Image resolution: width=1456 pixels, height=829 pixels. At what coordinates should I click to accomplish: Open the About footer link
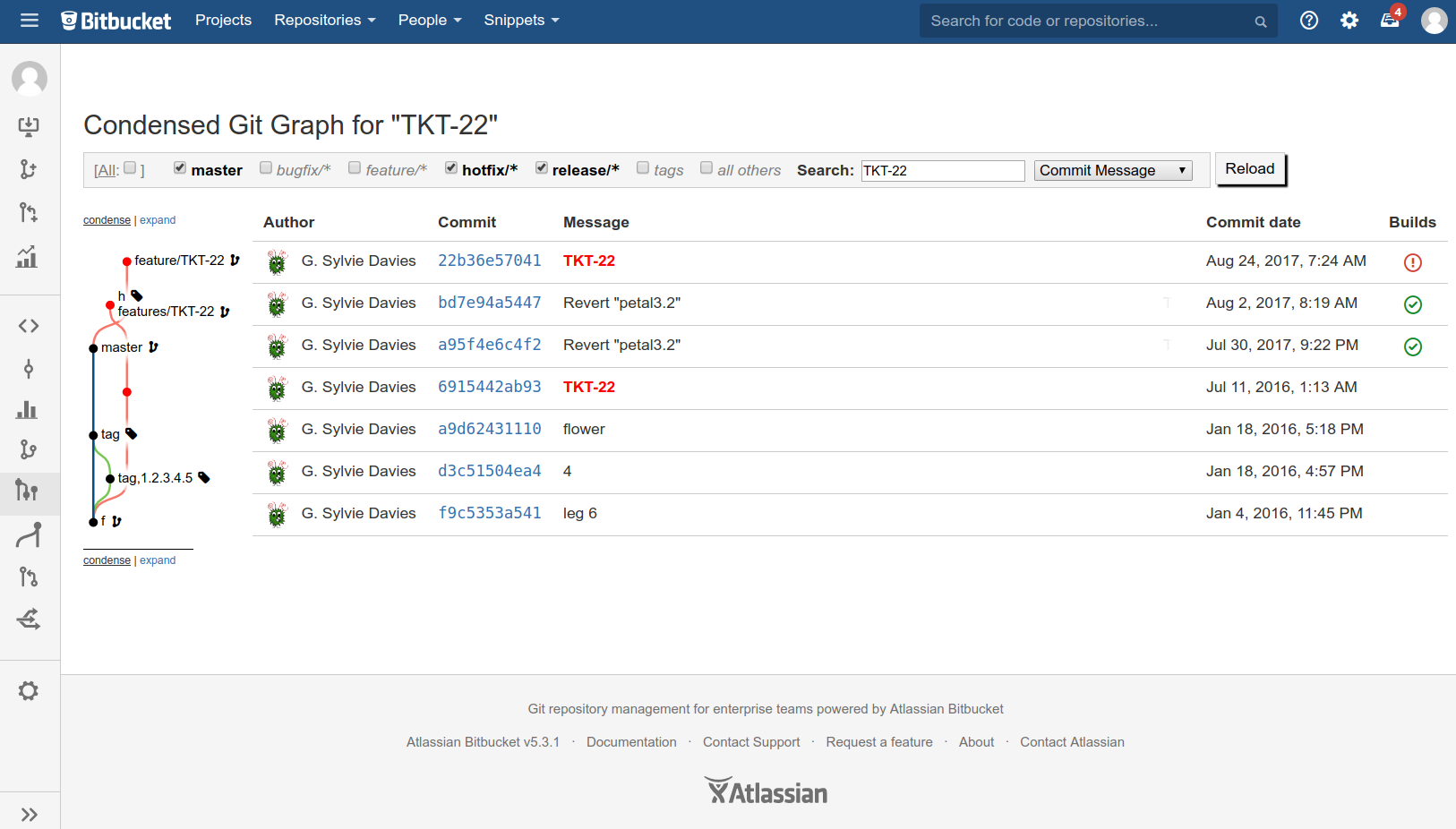976,742
